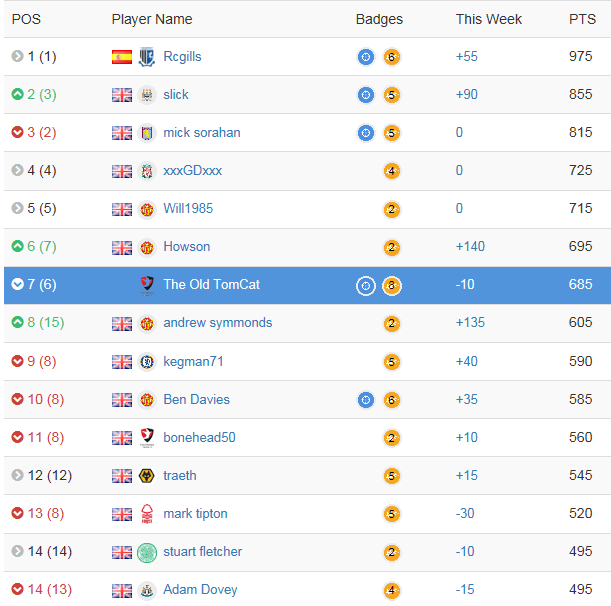Viewport: 611px width, 606px height.
Task: Click the orange 4 badge for xxxGDxxx
Action: [392, 171]
